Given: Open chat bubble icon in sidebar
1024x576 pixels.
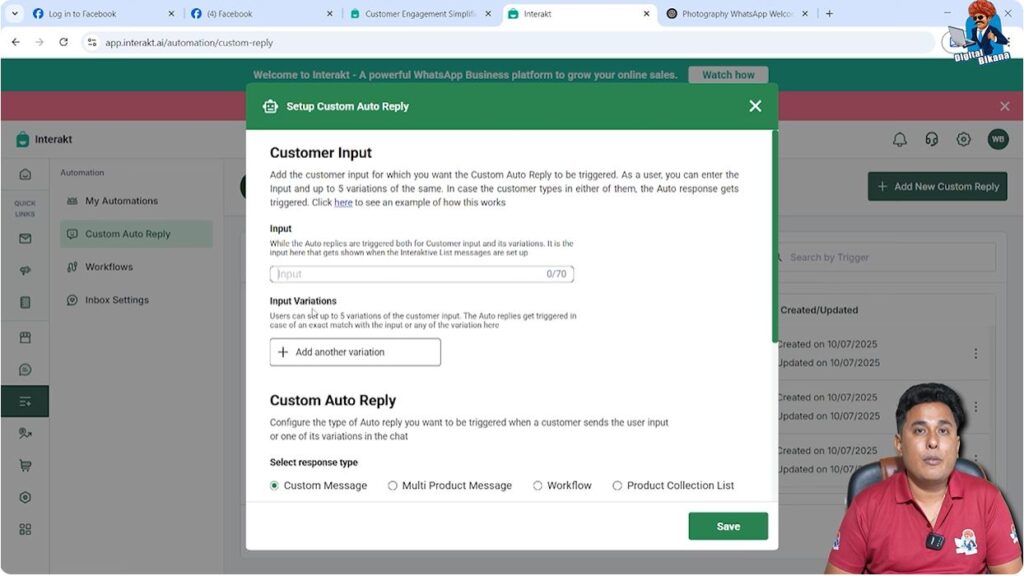Looking at the screenshot, I should [x=25, y=370].
